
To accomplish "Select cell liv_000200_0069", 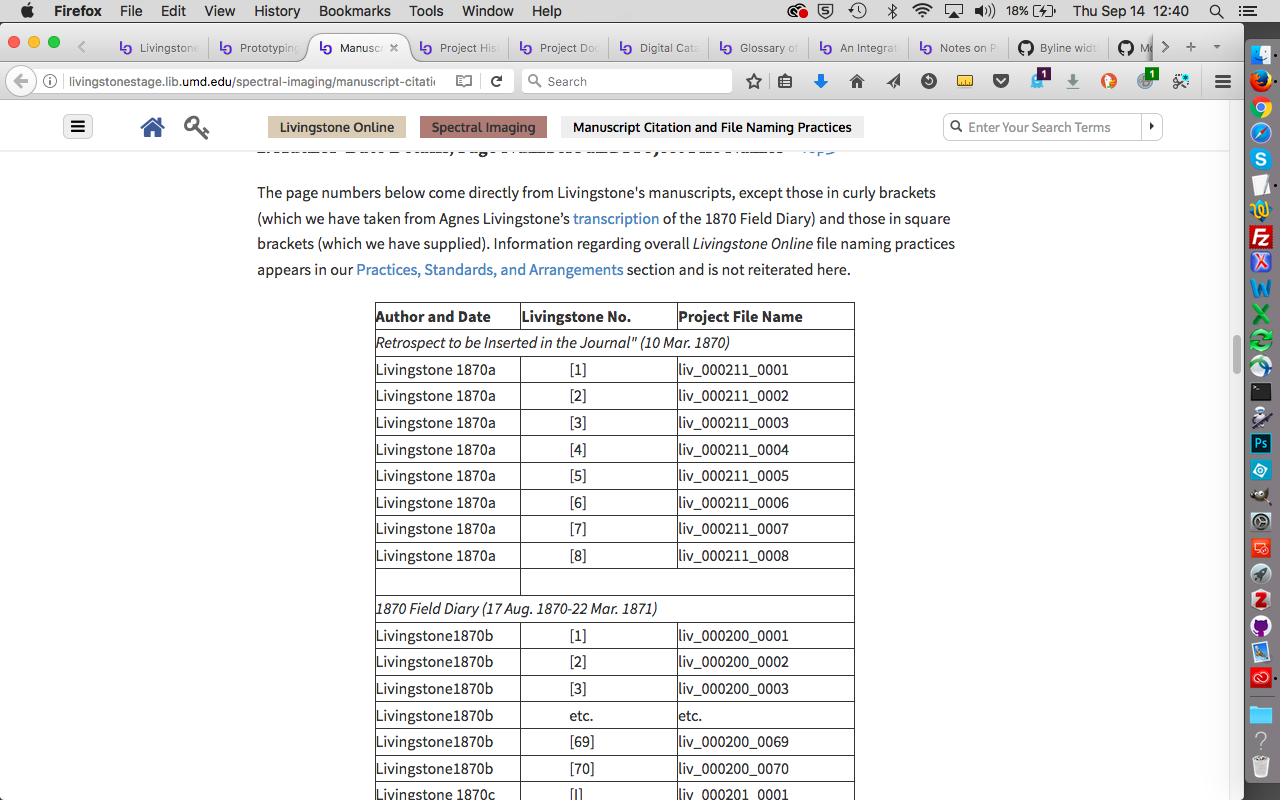I will (x=766, y=741).
